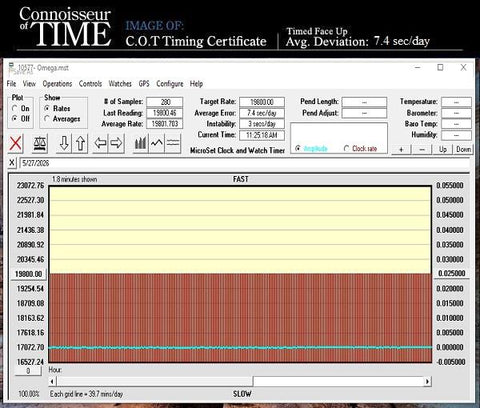Click the horizontal scrollbar thumb
Viewport: 480px width, 408px height.
click(155, 381)
